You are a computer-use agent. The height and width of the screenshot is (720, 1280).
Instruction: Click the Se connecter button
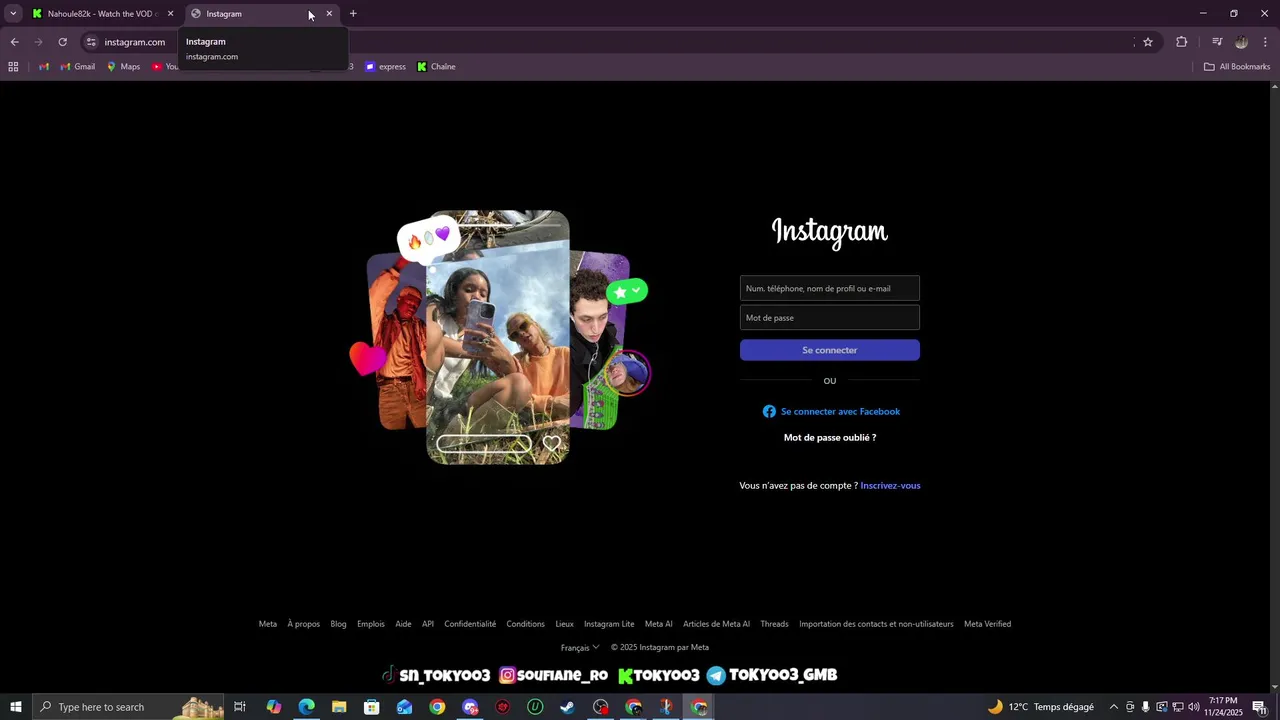830,350
